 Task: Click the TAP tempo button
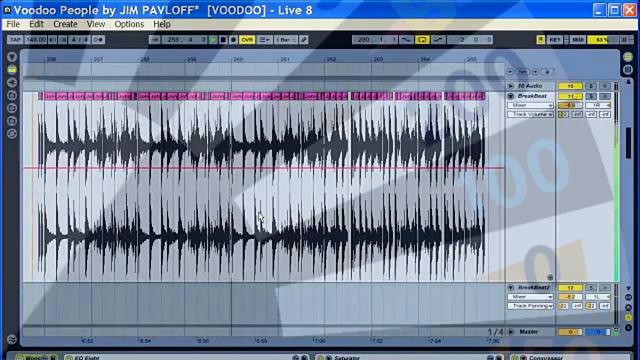click(15, 40)
